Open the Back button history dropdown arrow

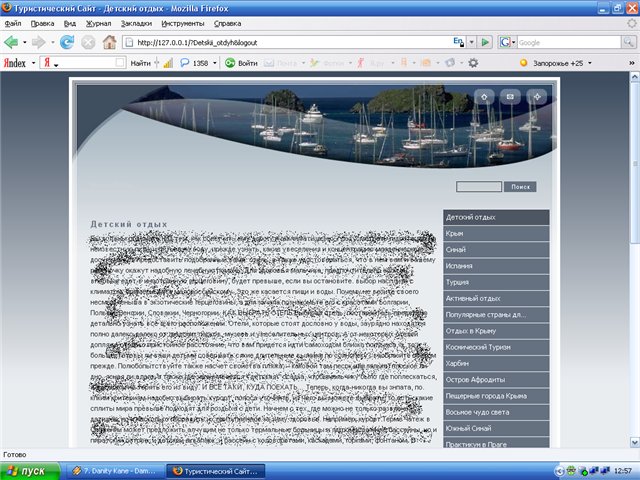click(24, 42)
